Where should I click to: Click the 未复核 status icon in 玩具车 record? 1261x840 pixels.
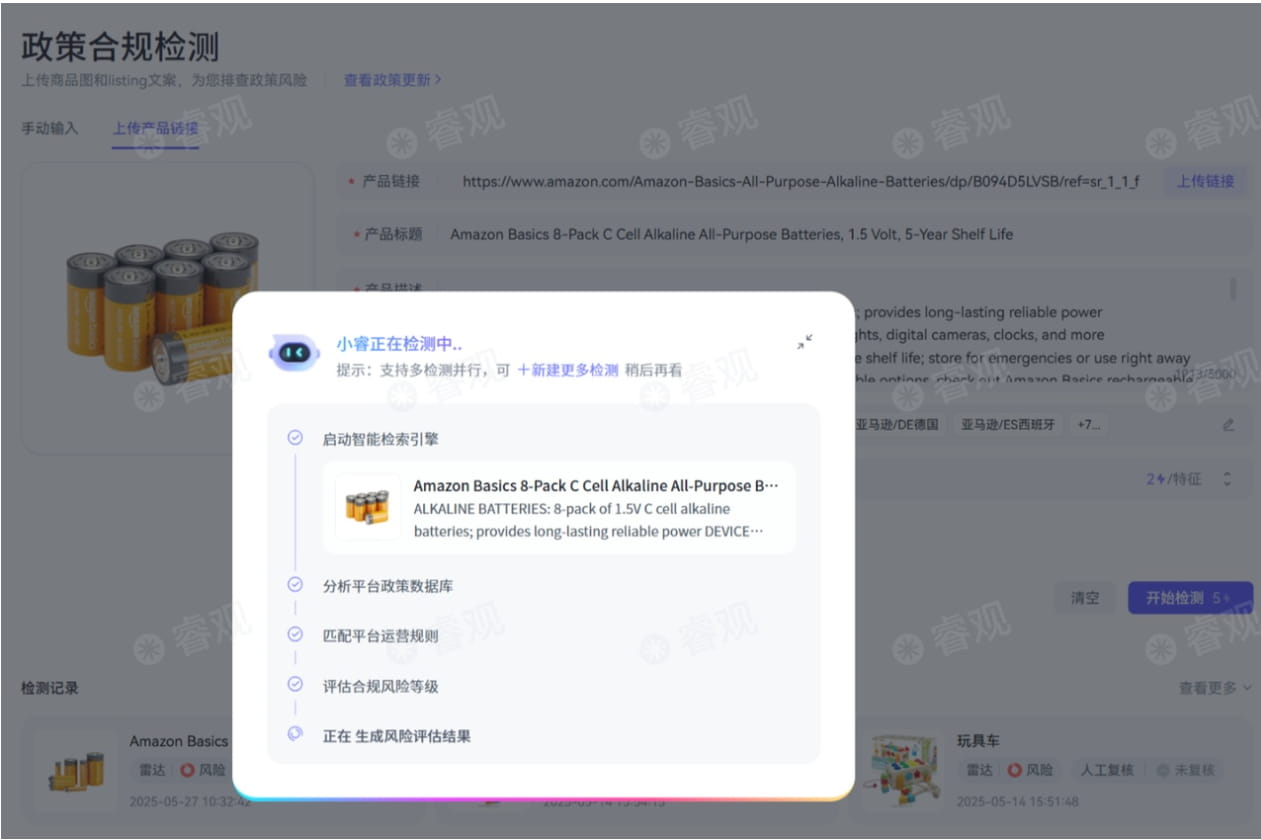[x=1162, y=770]
